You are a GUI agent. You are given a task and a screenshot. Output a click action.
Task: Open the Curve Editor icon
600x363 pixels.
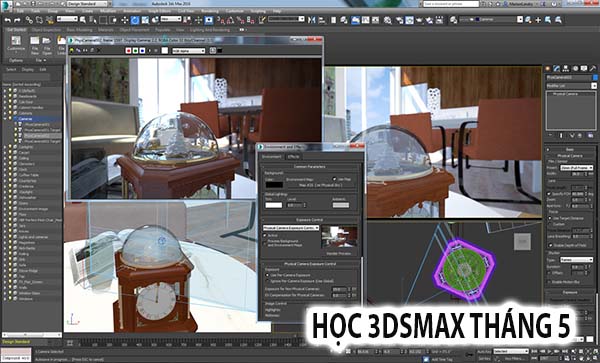[366, 20]
